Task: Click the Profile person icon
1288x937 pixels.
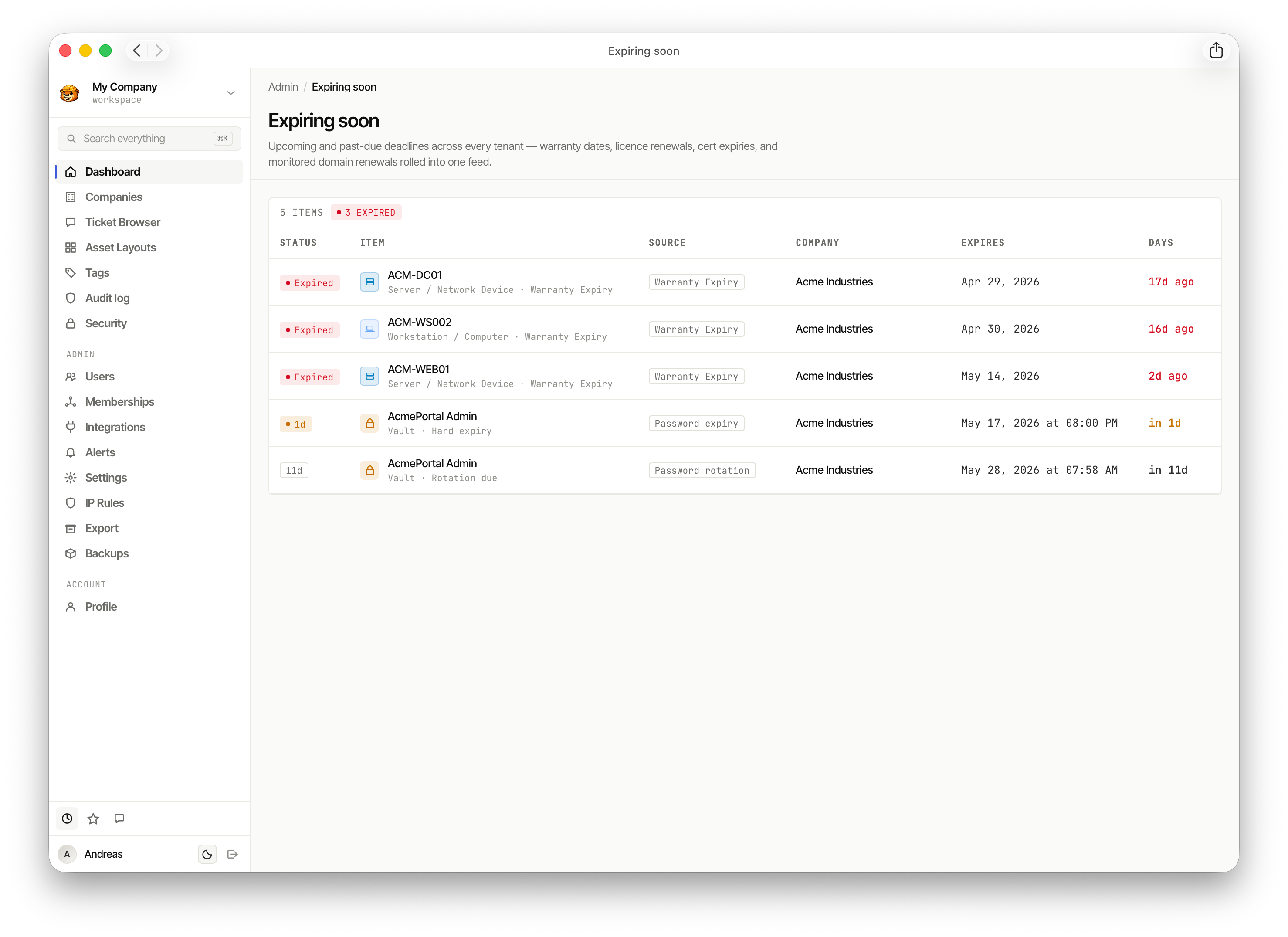Action: [x=71, y=607]
